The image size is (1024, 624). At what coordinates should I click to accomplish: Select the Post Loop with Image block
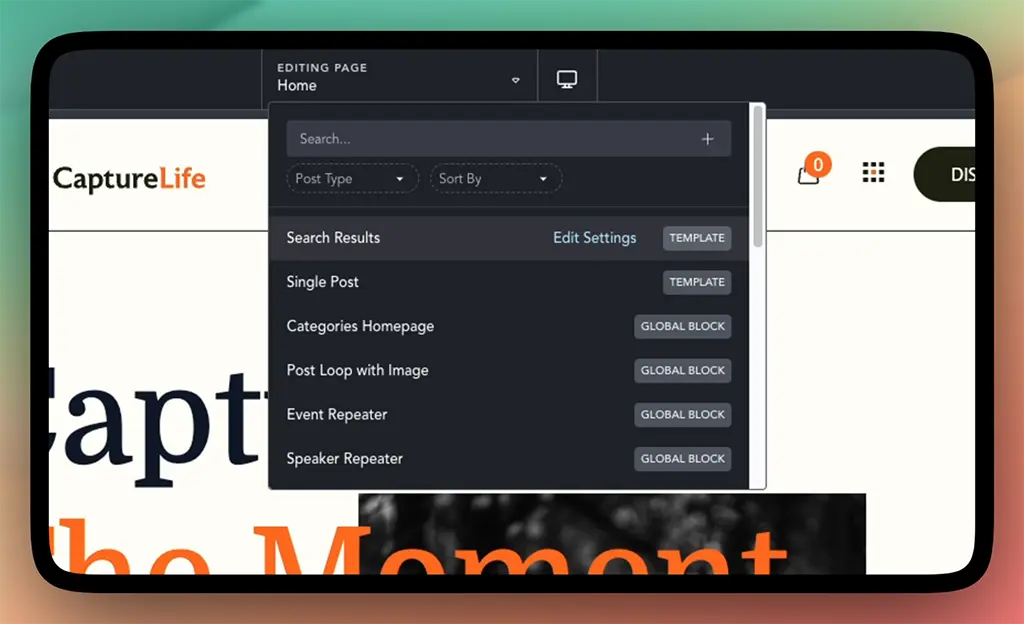coord(357,370)
